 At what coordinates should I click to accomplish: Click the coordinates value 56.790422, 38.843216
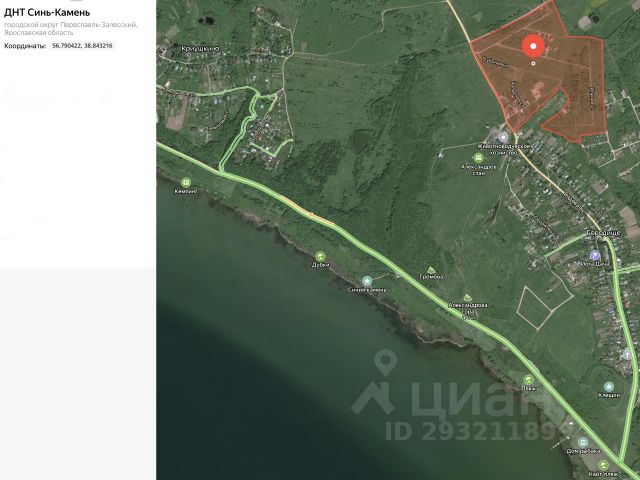point(83,46)
